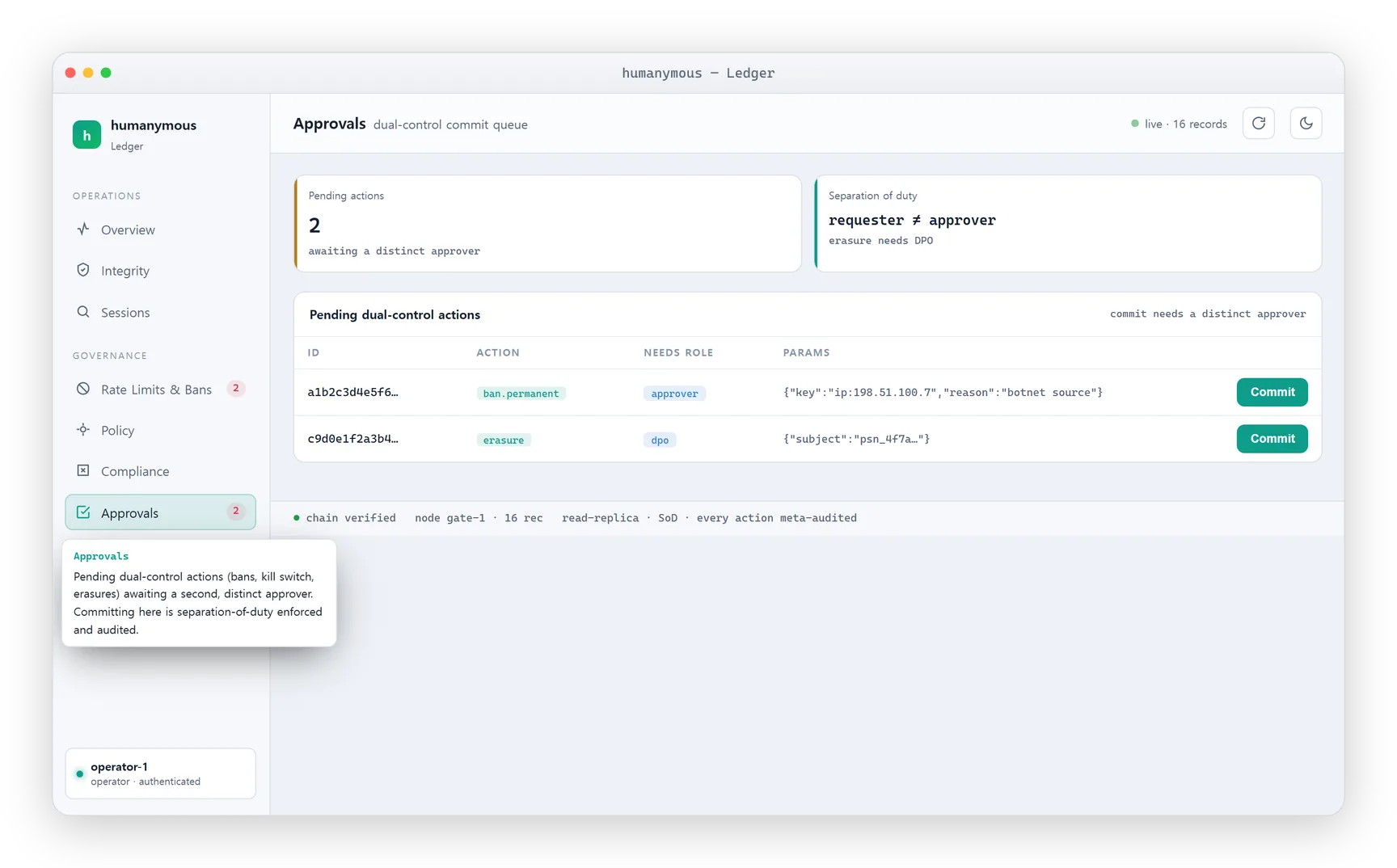
Task: Click the Rate Limits & Bans icon
Action: coord(83,389)
